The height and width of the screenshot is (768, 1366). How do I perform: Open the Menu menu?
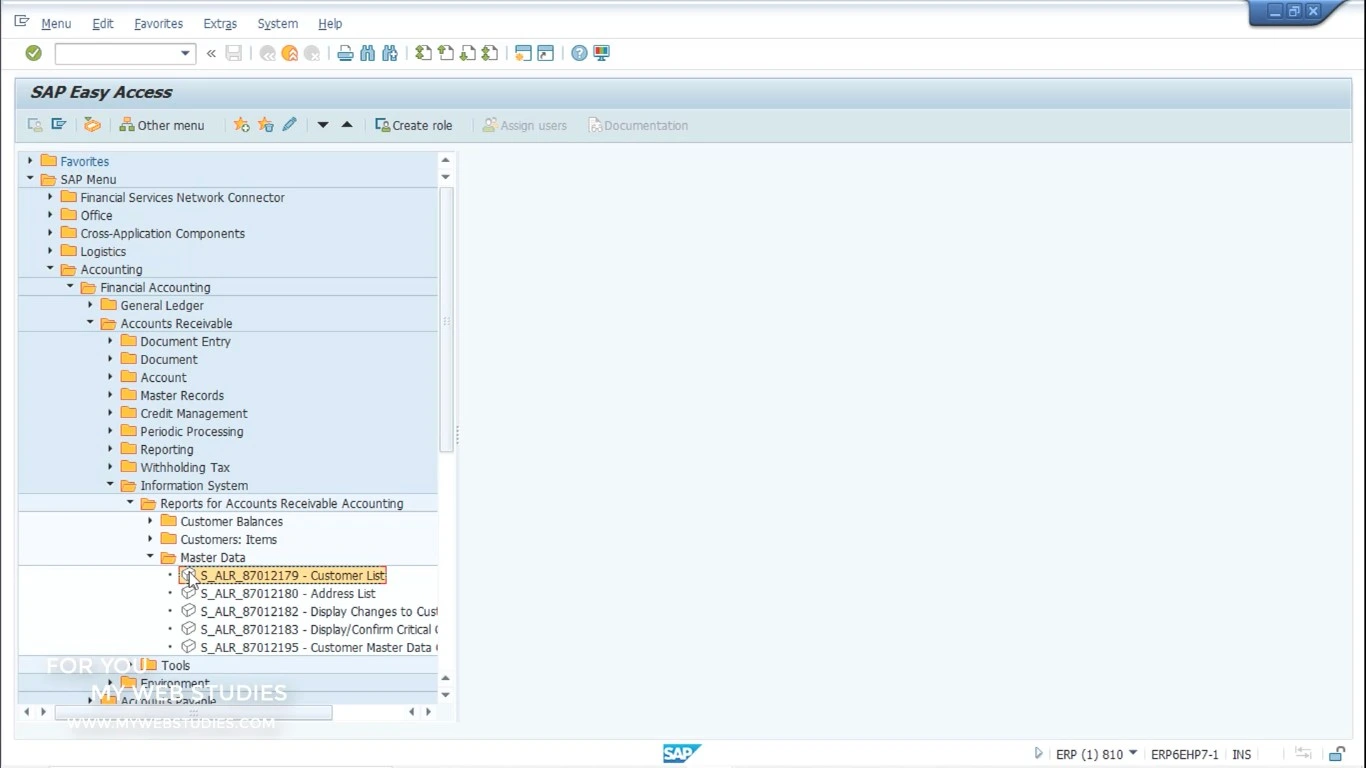pyautogui.click(x=56, y=23)
